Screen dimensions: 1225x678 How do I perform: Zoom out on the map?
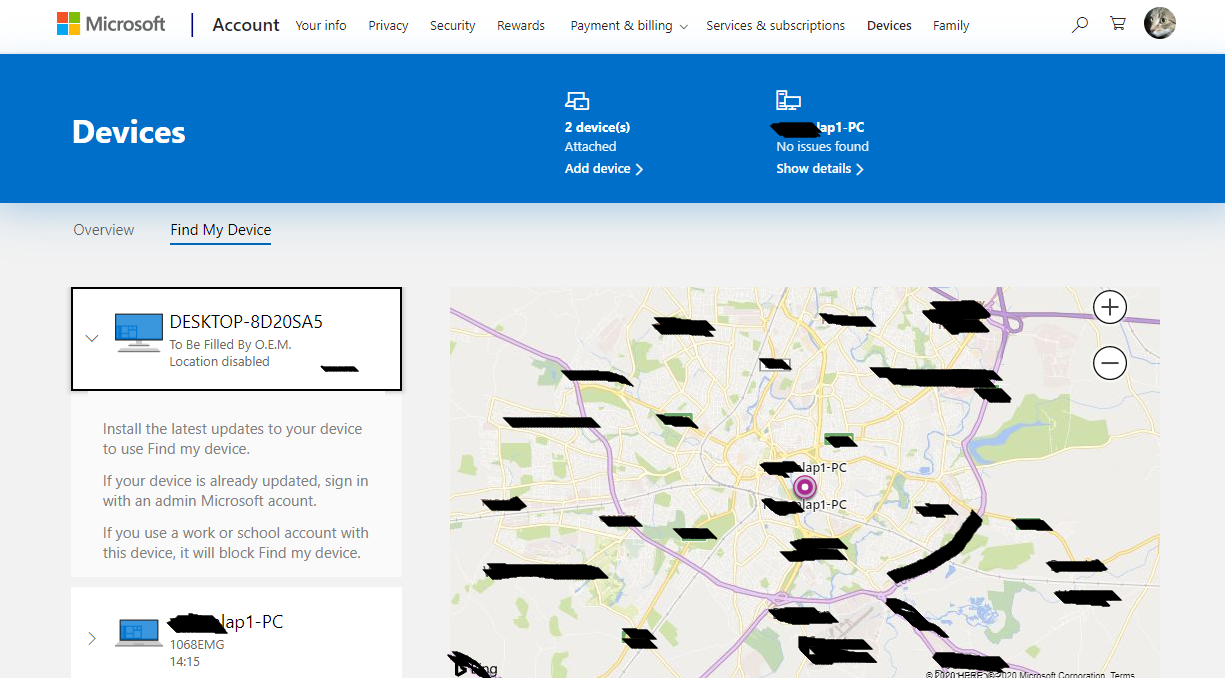click(x=1110, y=362)
